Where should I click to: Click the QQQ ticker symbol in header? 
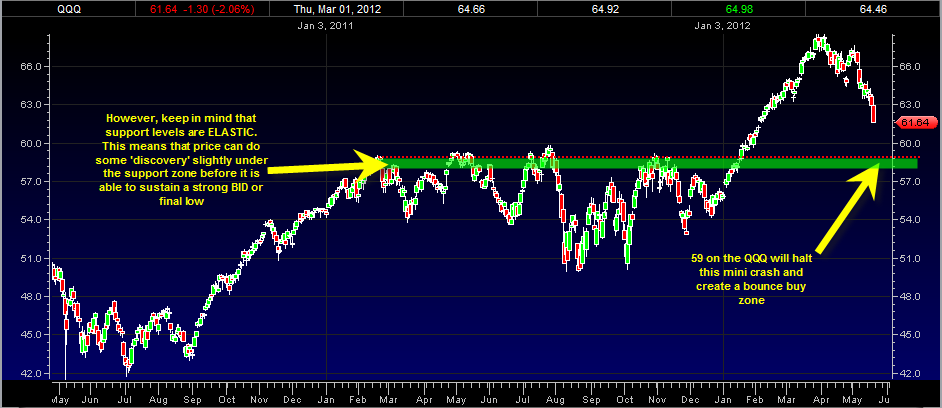tap(68, 9)
